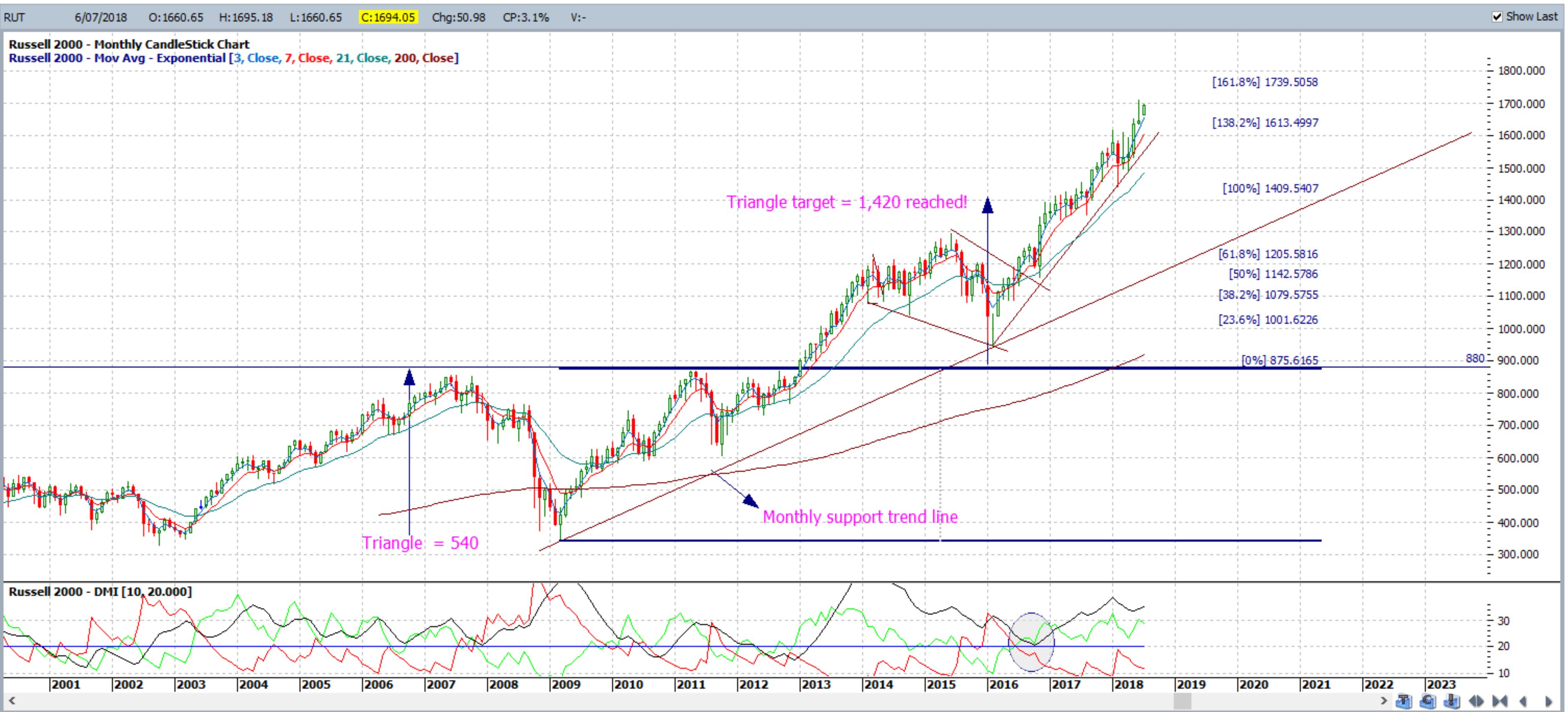Screen dimensions: 1568x712
Task: Click the folder icon marked with a C
Action: pyautogui.click(x=1428, y=701)
